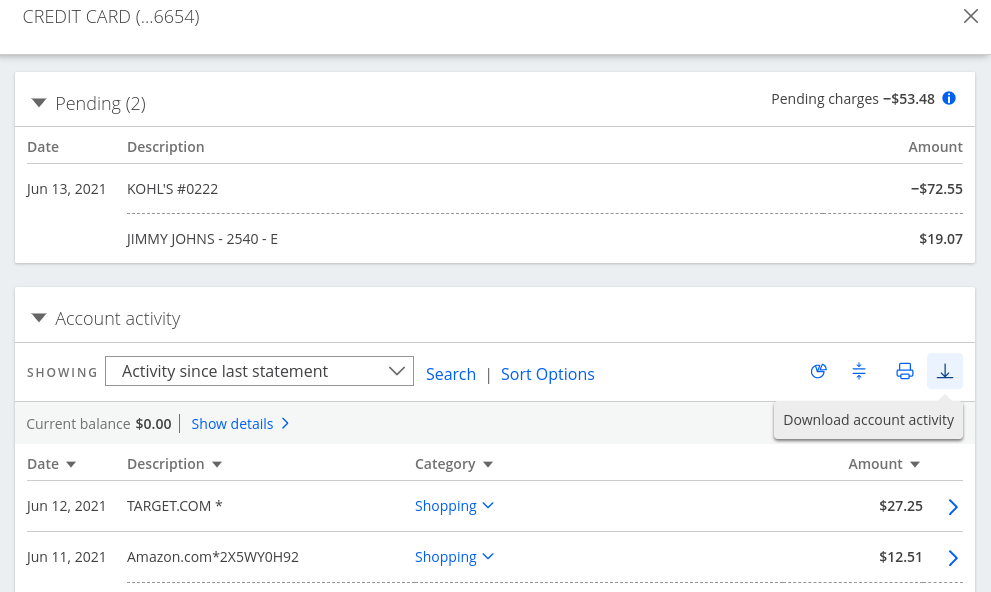Open the spending pie chart icon
This screenshot has width=991, height=592.
point(819,372)
